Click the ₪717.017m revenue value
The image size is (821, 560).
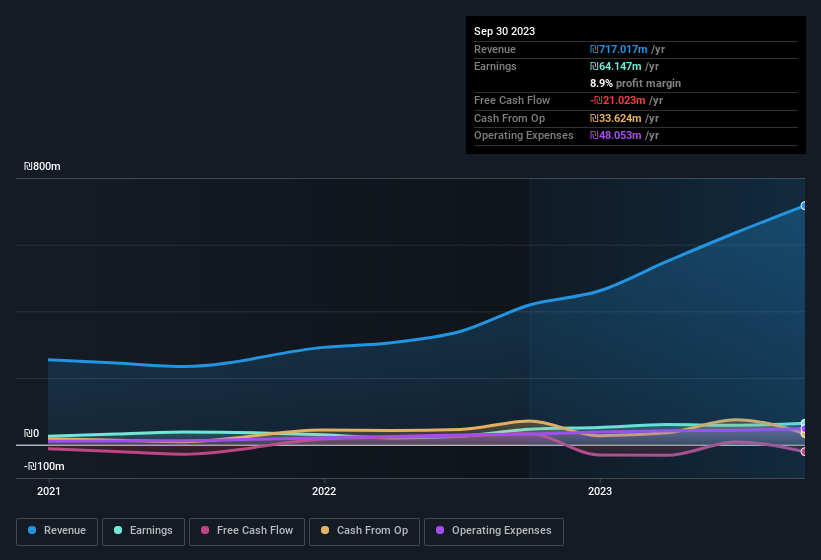pyautogui.click(x=618, y=49)
